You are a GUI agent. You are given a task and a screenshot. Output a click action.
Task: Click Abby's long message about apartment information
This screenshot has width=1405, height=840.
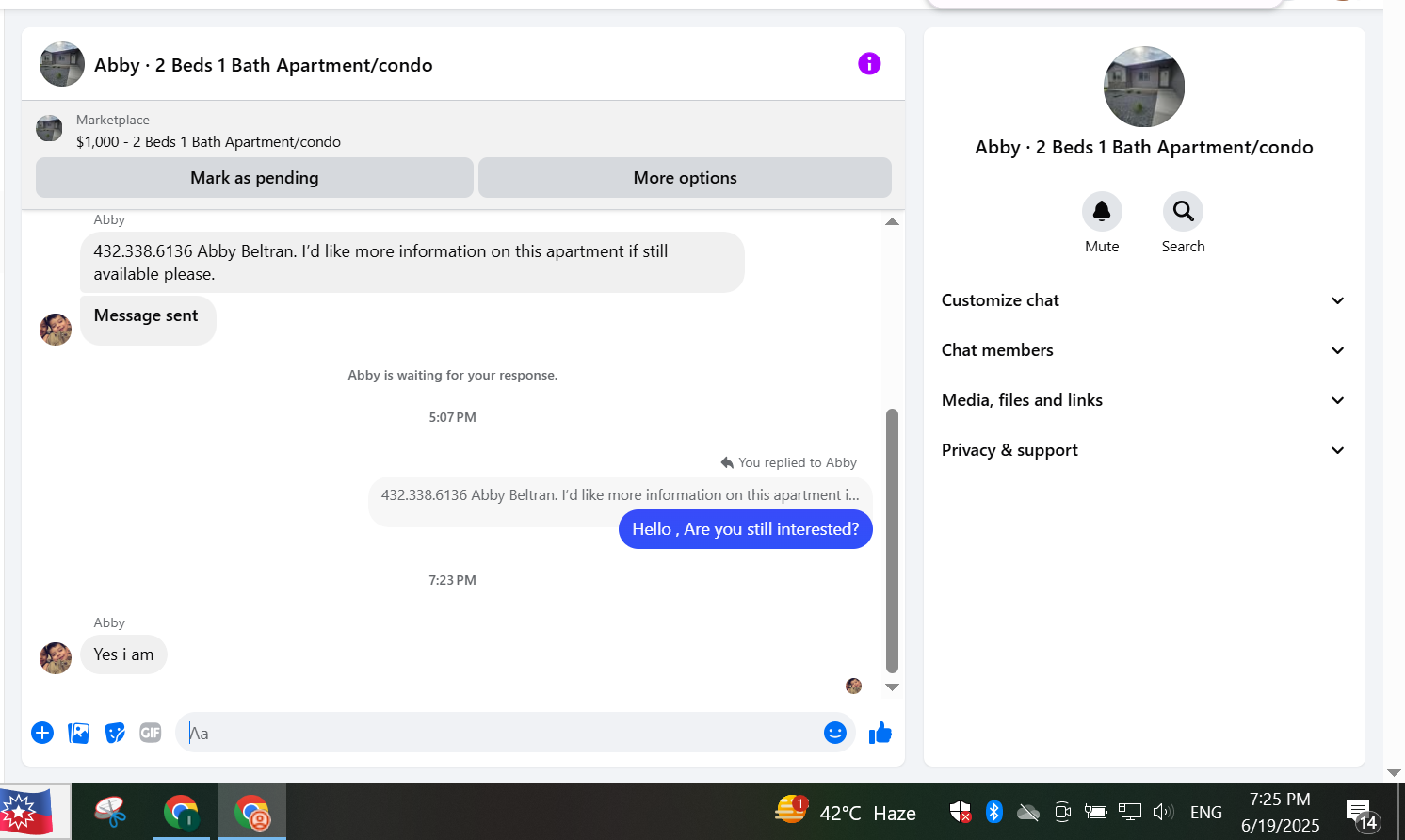pos(412,263)
